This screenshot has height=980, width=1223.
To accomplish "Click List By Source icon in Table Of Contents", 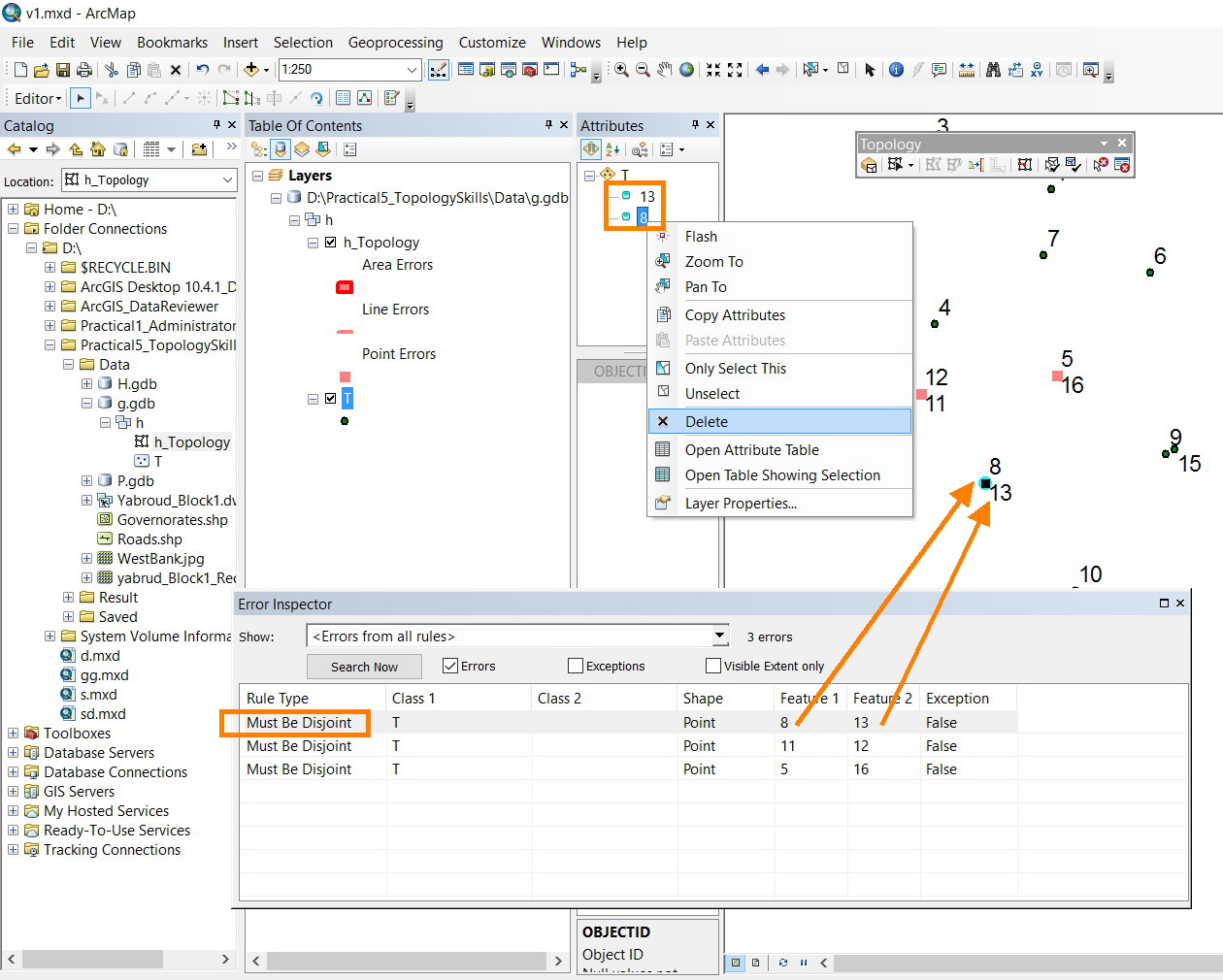I will point(281,149).
